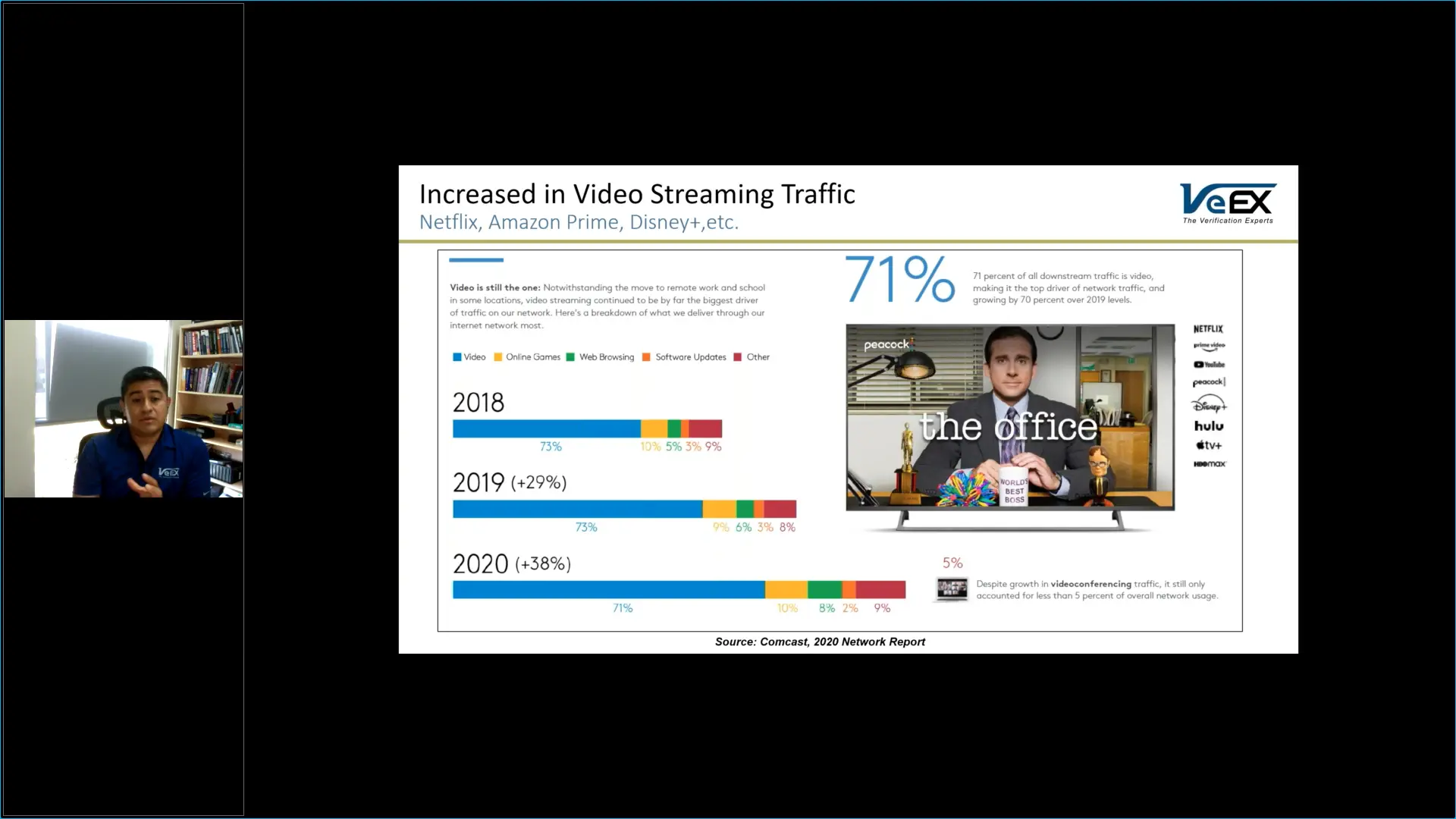Click the '10%' label under 2020 bar
Image resolution: width=1456 pixels, height=819 pixels.
click(x=787, y=608)
